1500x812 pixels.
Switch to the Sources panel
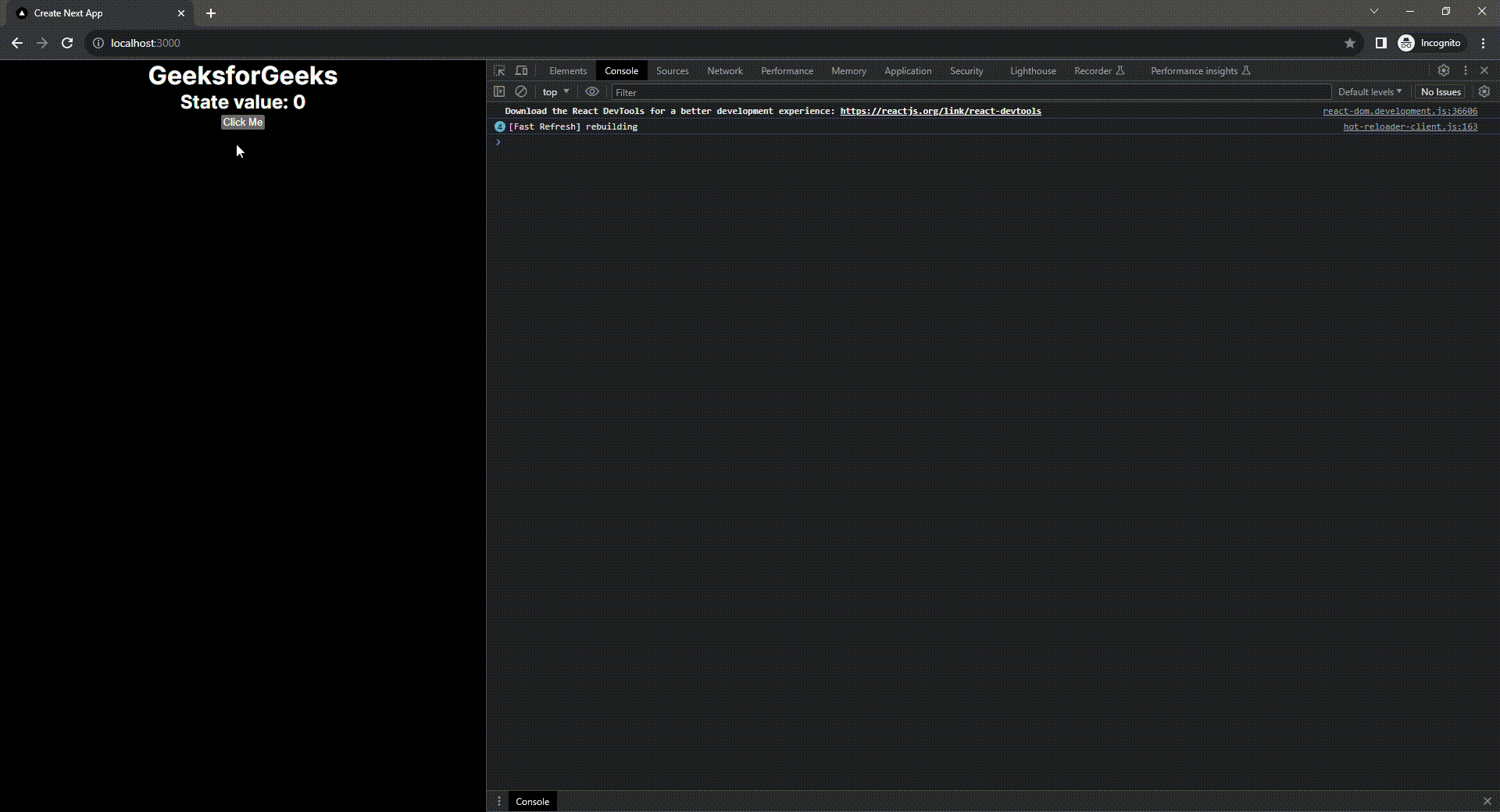point(673,71)
